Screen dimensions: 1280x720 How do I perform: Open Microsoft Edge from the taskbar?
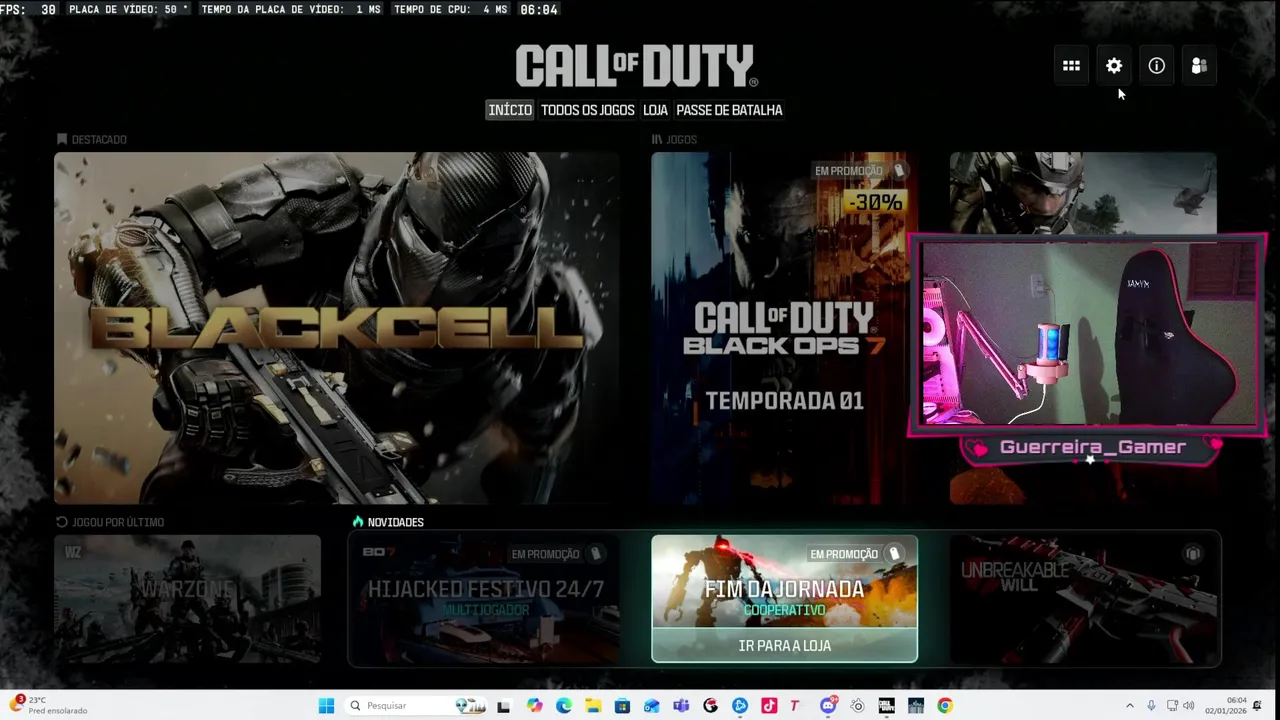coord(563,706)
